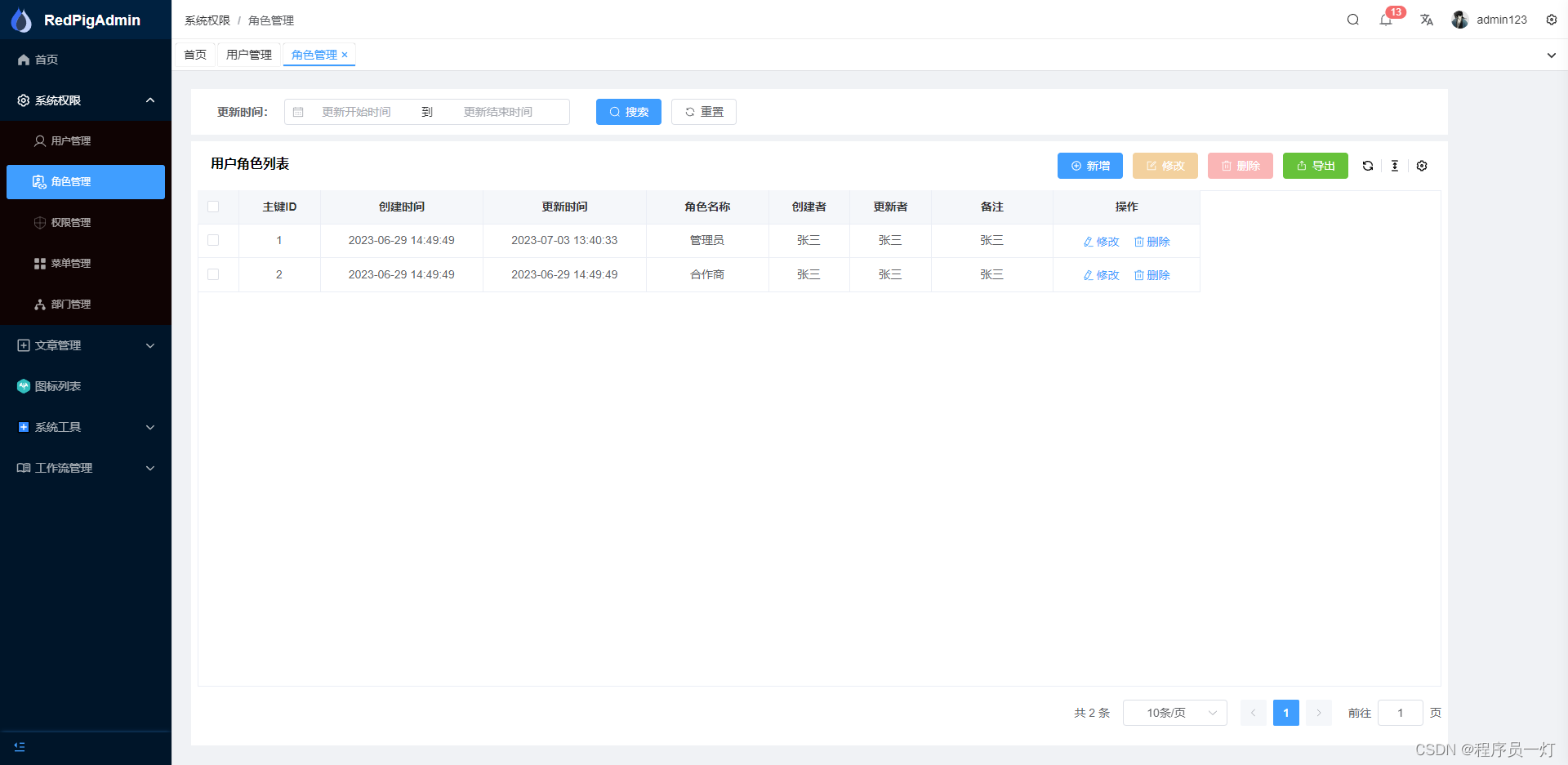
Task: Click the admin123 avatar picture
Action: click(1460, 20)
